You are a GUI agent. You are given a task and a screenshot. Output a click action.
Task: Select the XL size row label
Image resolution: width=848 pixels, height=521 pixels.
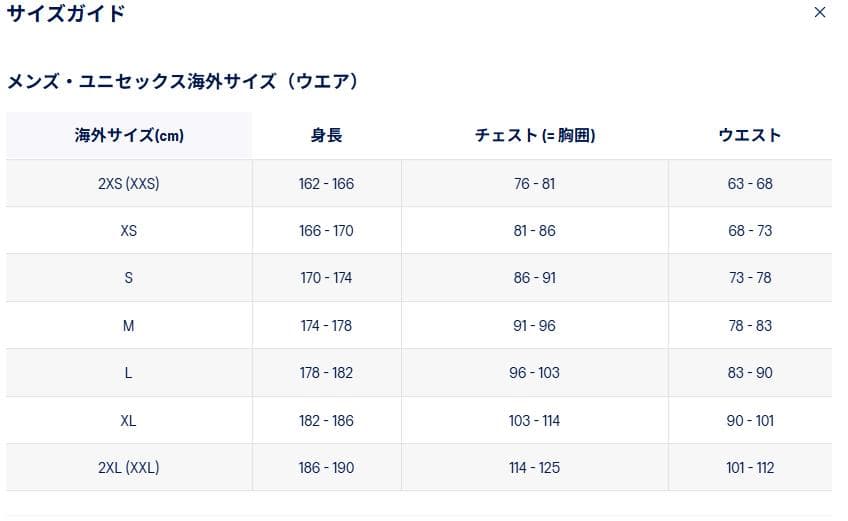tap(129, 421)
